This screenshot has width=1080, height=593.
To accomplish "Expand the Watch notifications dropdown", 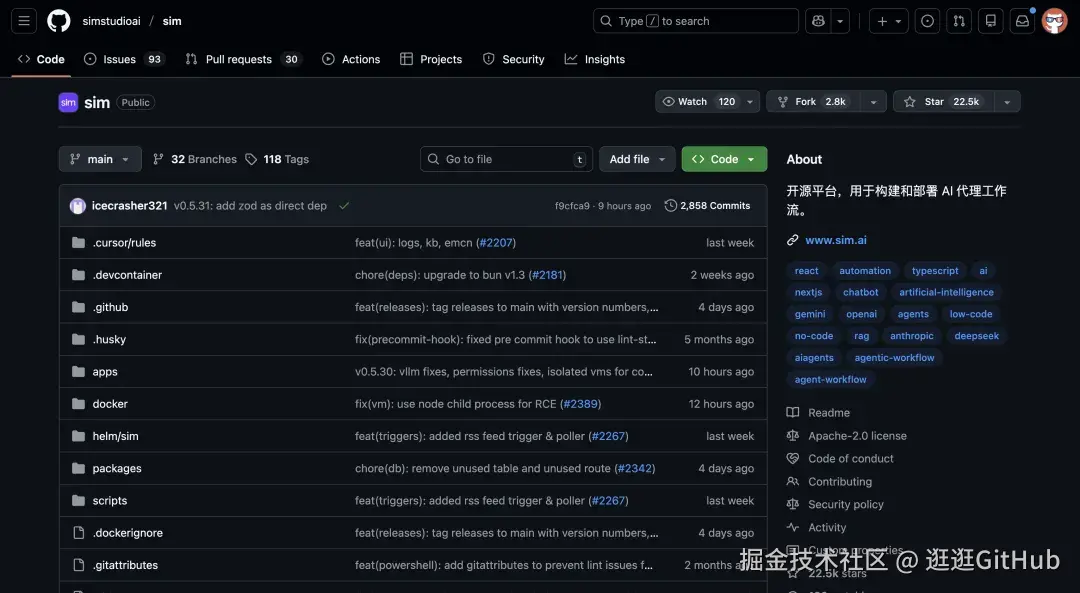I will click(x=750, y=102).
